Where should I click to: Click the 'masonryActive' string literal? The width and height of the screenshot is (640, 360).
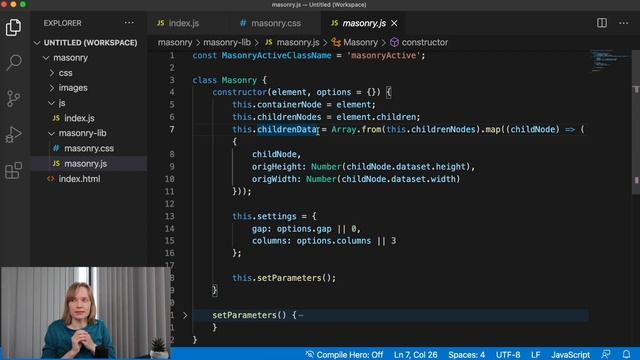384,56
